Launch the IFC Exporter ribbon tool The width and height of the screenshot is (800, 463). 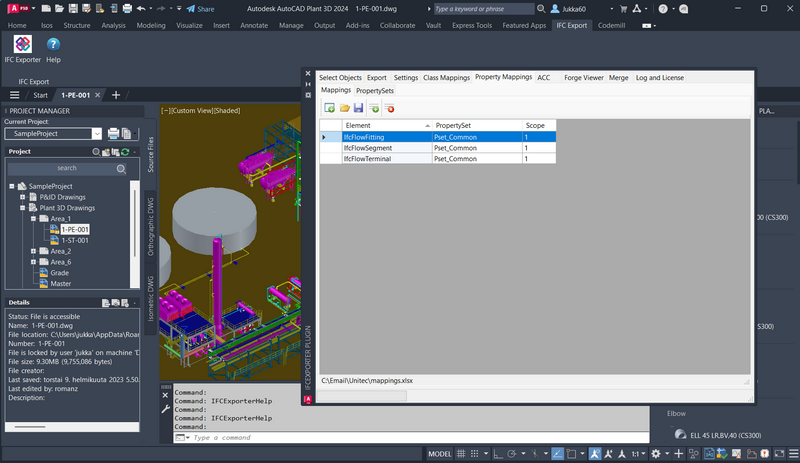[22, 49]
